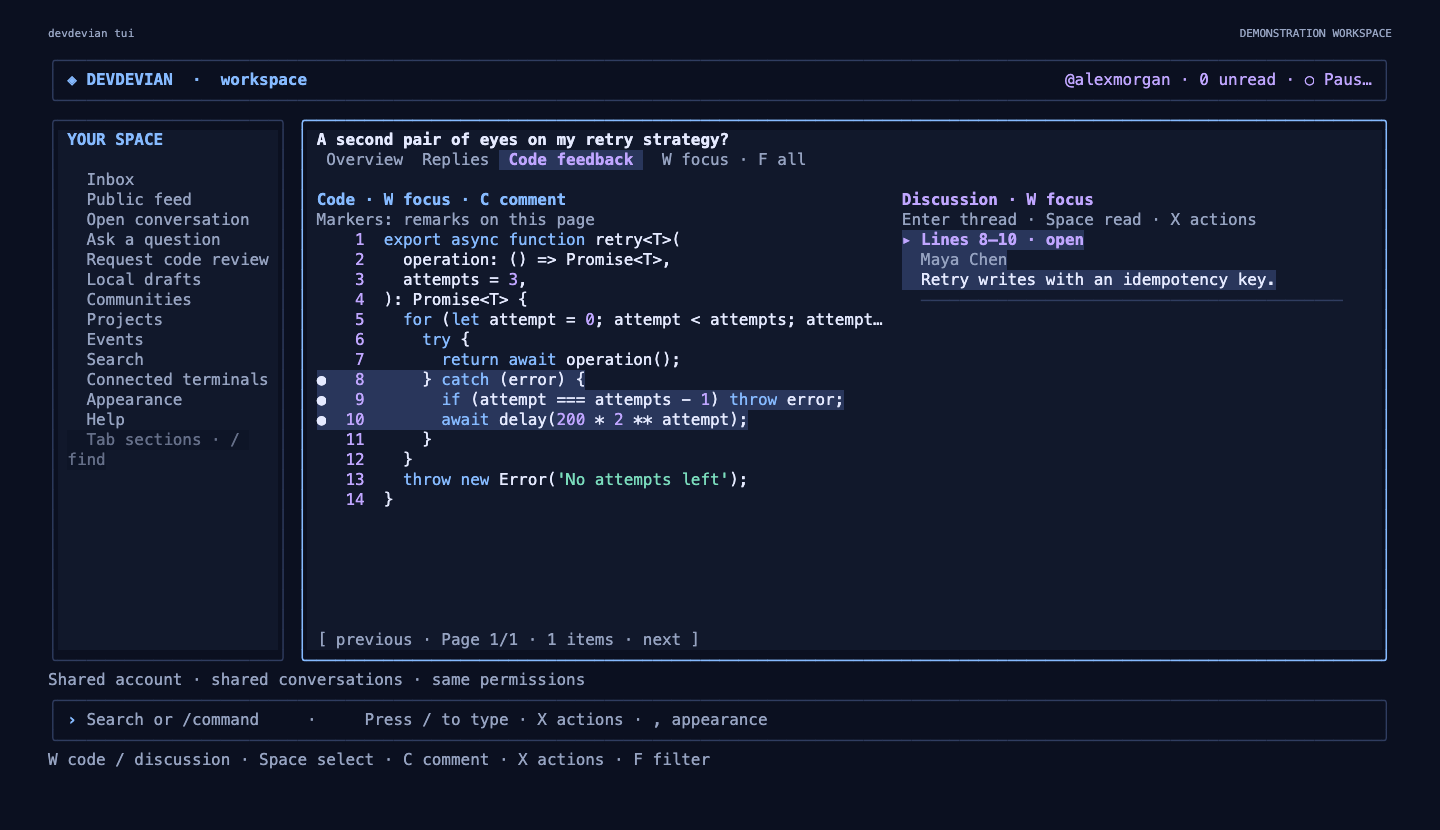
Task: Select the Code feedback tab
Action: point(571,160)
